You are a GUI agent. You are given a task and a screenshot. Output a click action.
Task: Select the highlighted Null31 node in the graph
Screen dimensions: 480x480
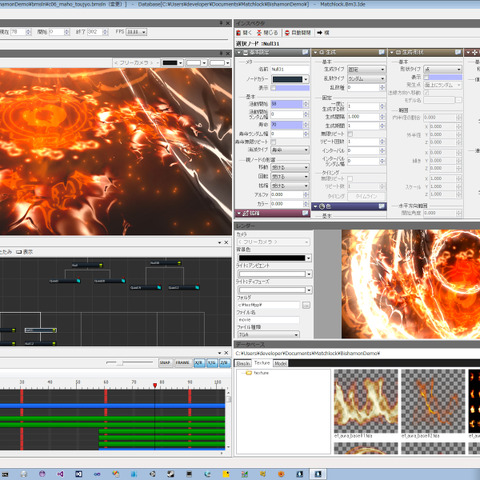[x=41, y=330]
